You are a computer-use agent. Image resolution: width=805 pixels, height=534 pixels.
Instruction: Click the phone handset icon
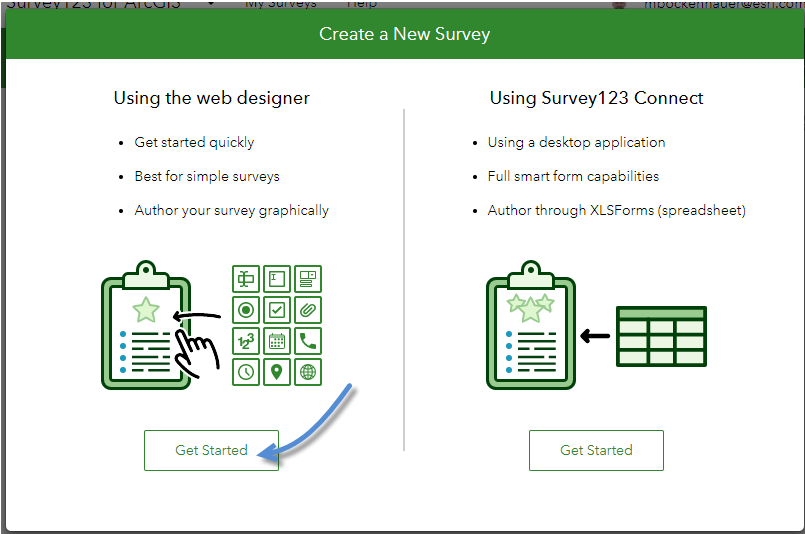(308, 341)
